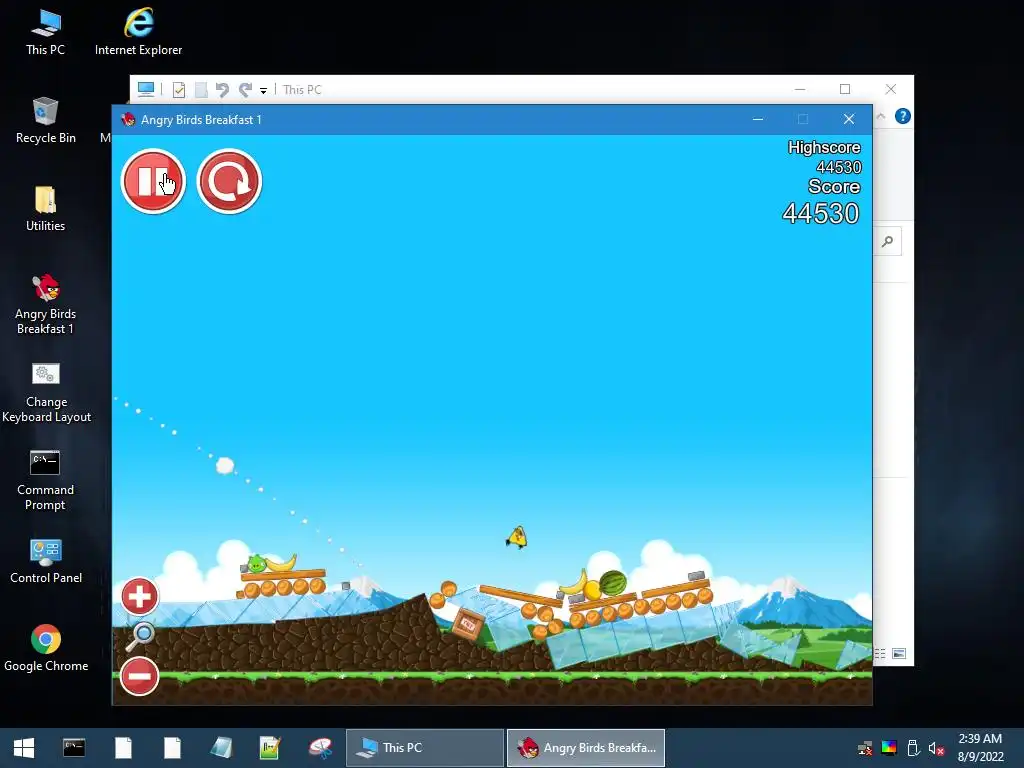This screenshot has width=1024, height=768.
Task: Open the Windows Start menu
Action: tap(24, 748)
